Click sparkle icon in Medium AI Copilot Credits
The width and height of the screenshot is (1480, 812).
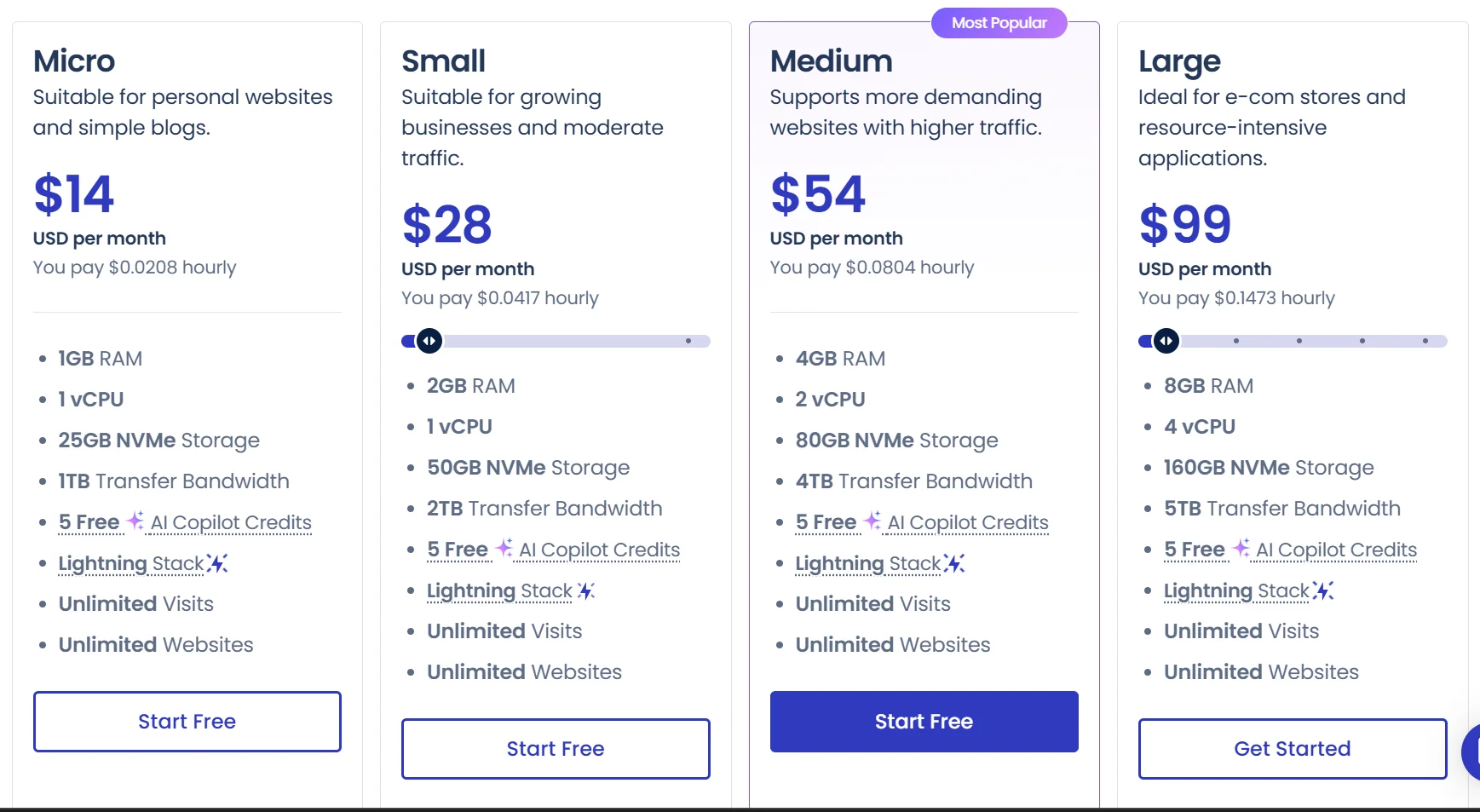click(872, 521)
